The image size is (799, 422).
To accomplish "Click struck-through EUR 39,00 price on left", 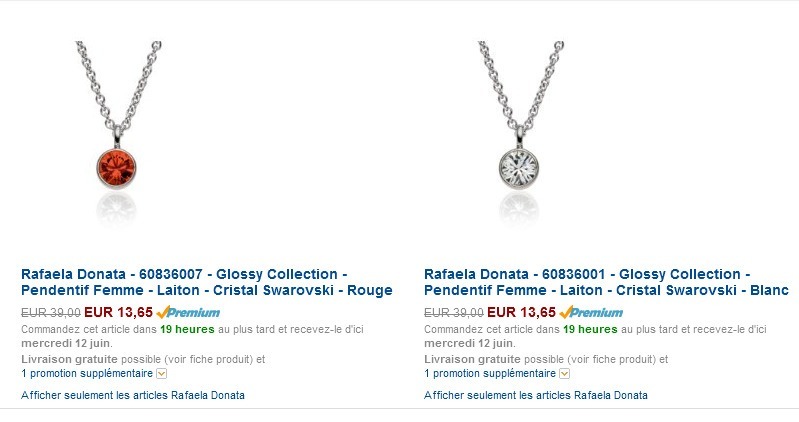I will [51, 312].
